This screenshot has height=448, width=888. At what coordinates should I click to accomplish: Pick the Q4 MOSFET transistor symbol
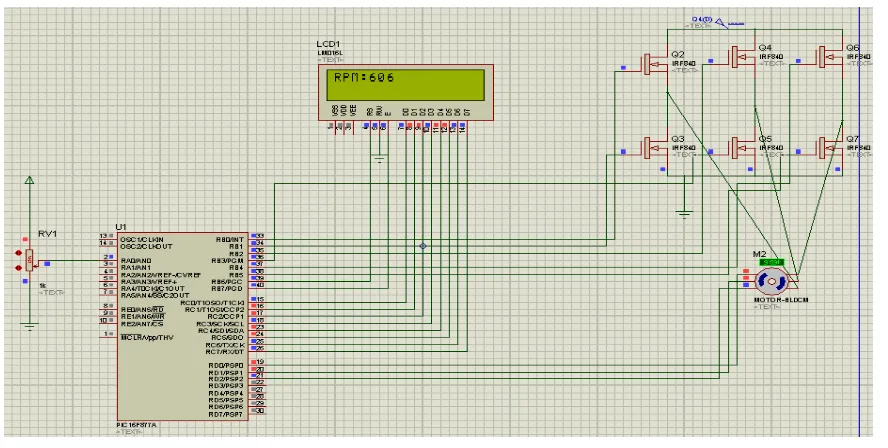click(742, 56)
